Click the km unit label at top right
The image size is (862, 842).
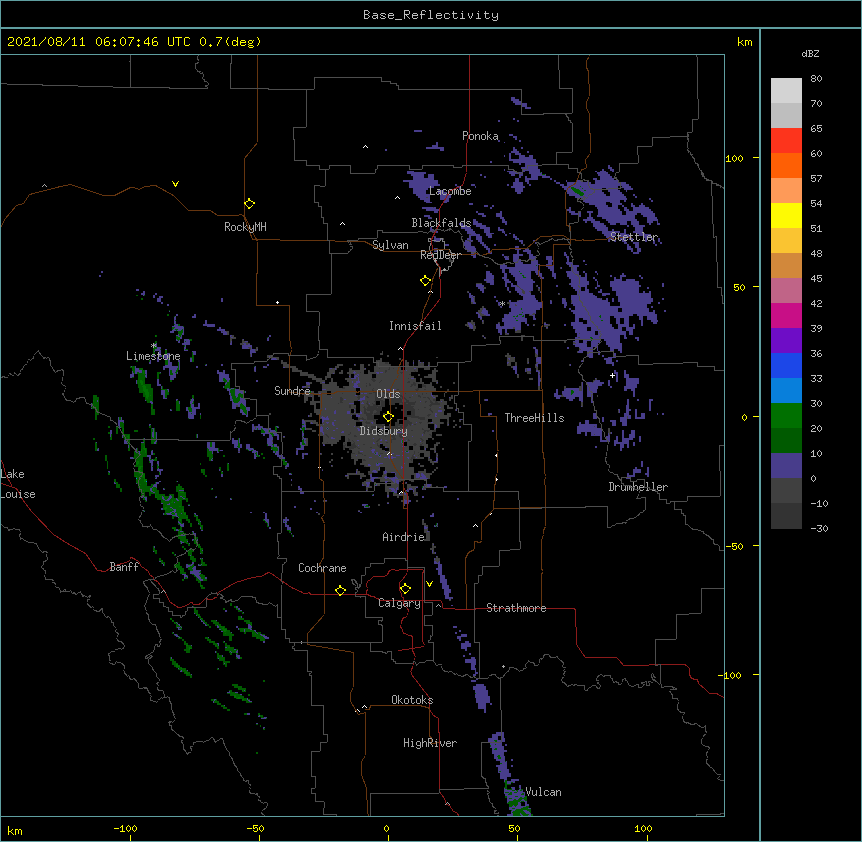pos(744,42)
